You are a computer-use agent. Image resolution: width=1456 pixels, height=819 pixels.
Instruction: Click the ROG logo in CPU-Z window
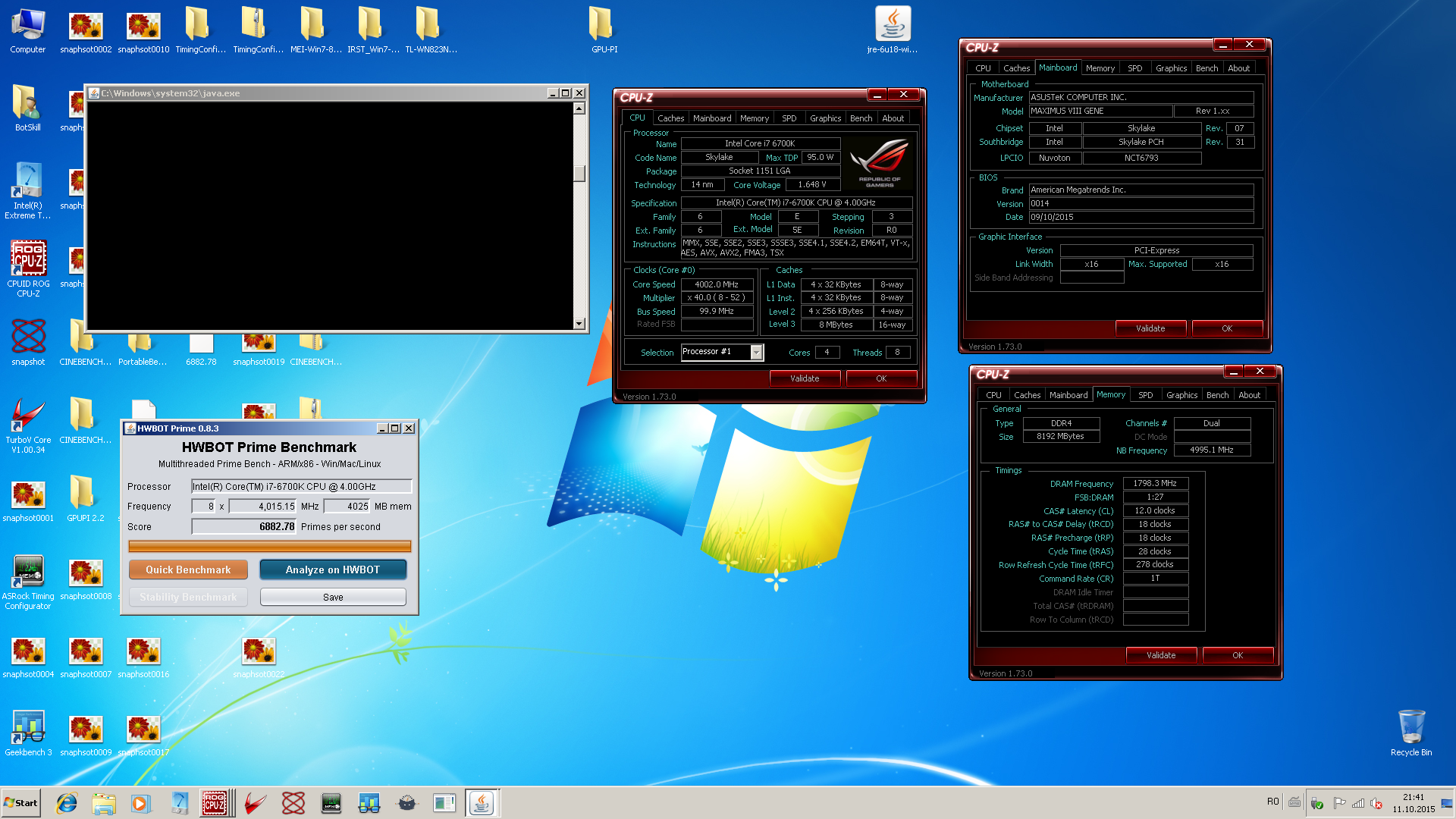click(x=880, y=162)
